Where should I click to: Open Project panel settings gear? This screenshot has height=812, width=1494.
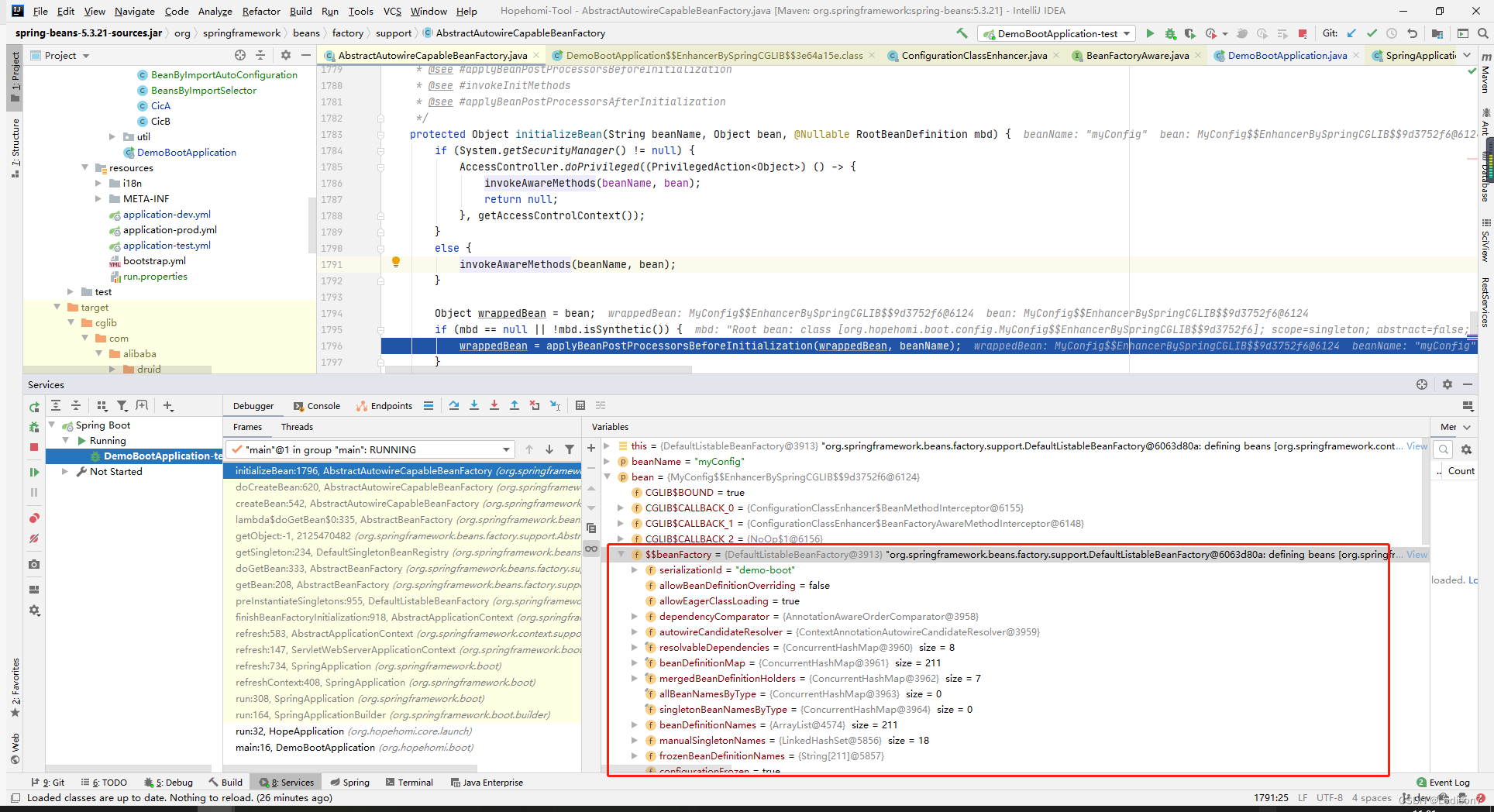pos(286,55)
